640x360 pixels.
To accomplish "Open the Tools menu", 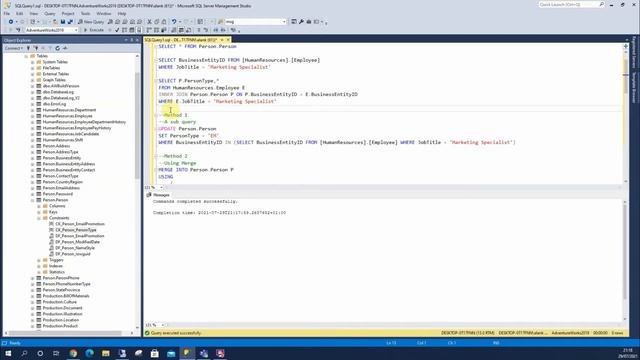I will point(85,13).
